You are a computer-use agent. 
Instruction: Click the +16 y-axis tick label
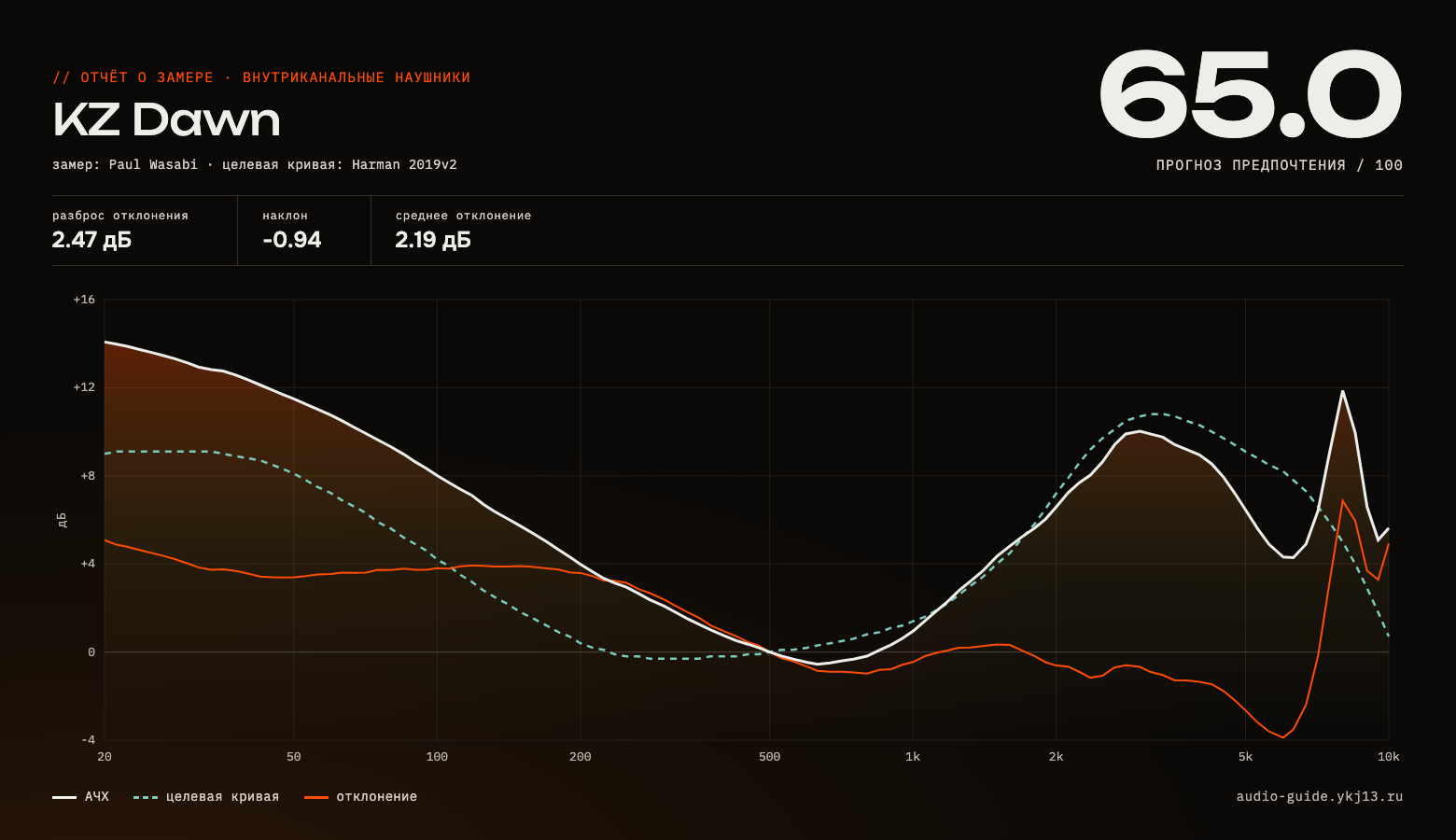tap(84, 300)
